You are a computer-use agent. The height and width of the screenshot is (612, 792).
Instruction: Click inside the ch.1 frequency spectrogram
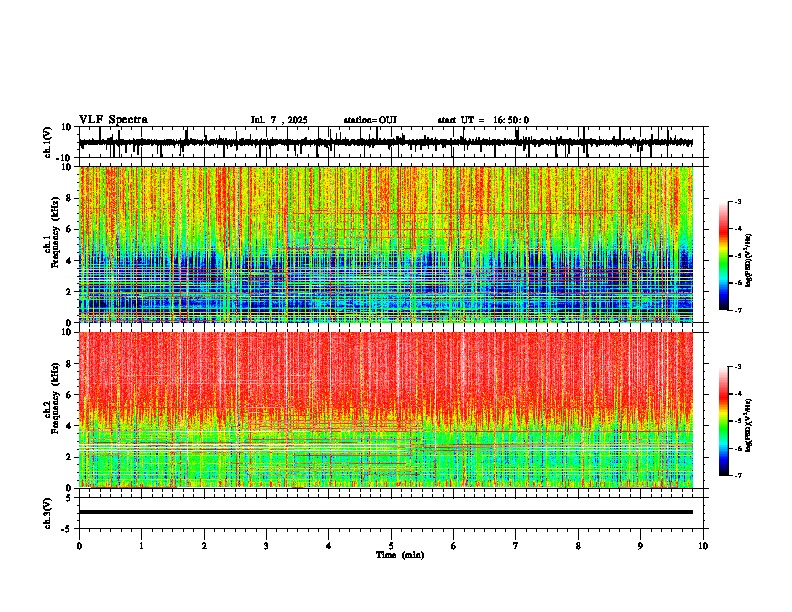click(x=386, y=244)
